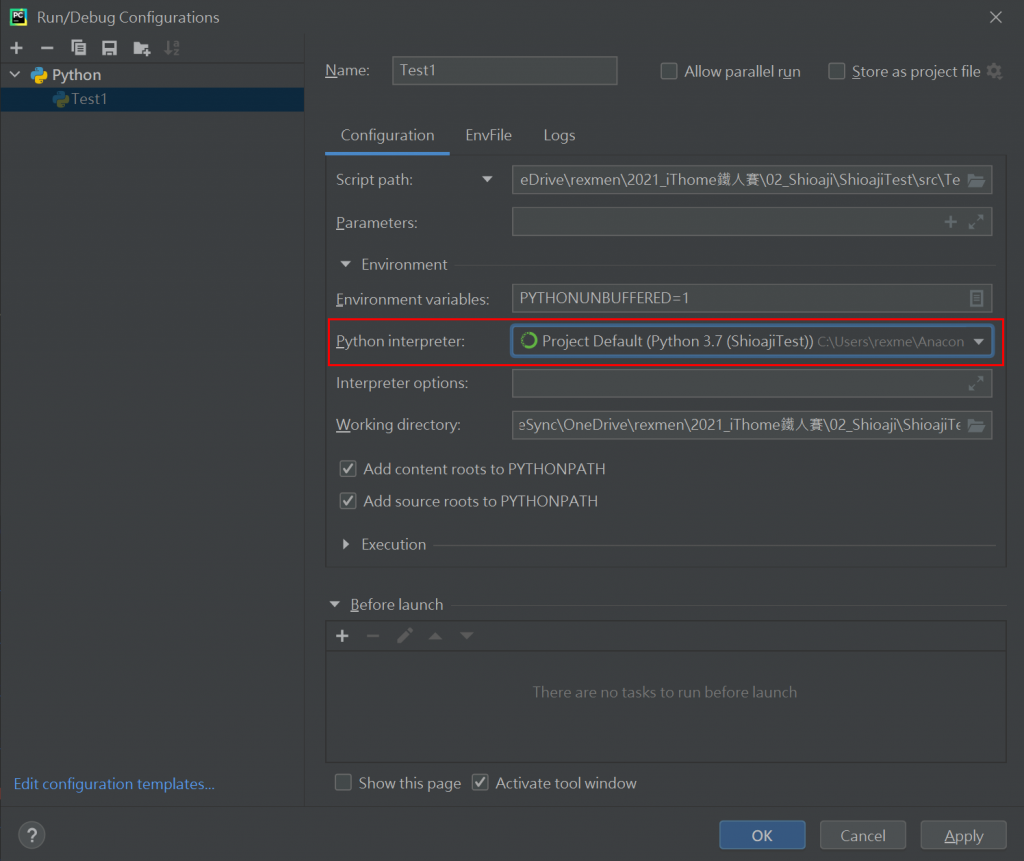
Task: Confirm with the OK button
Action: click(762, 836)
